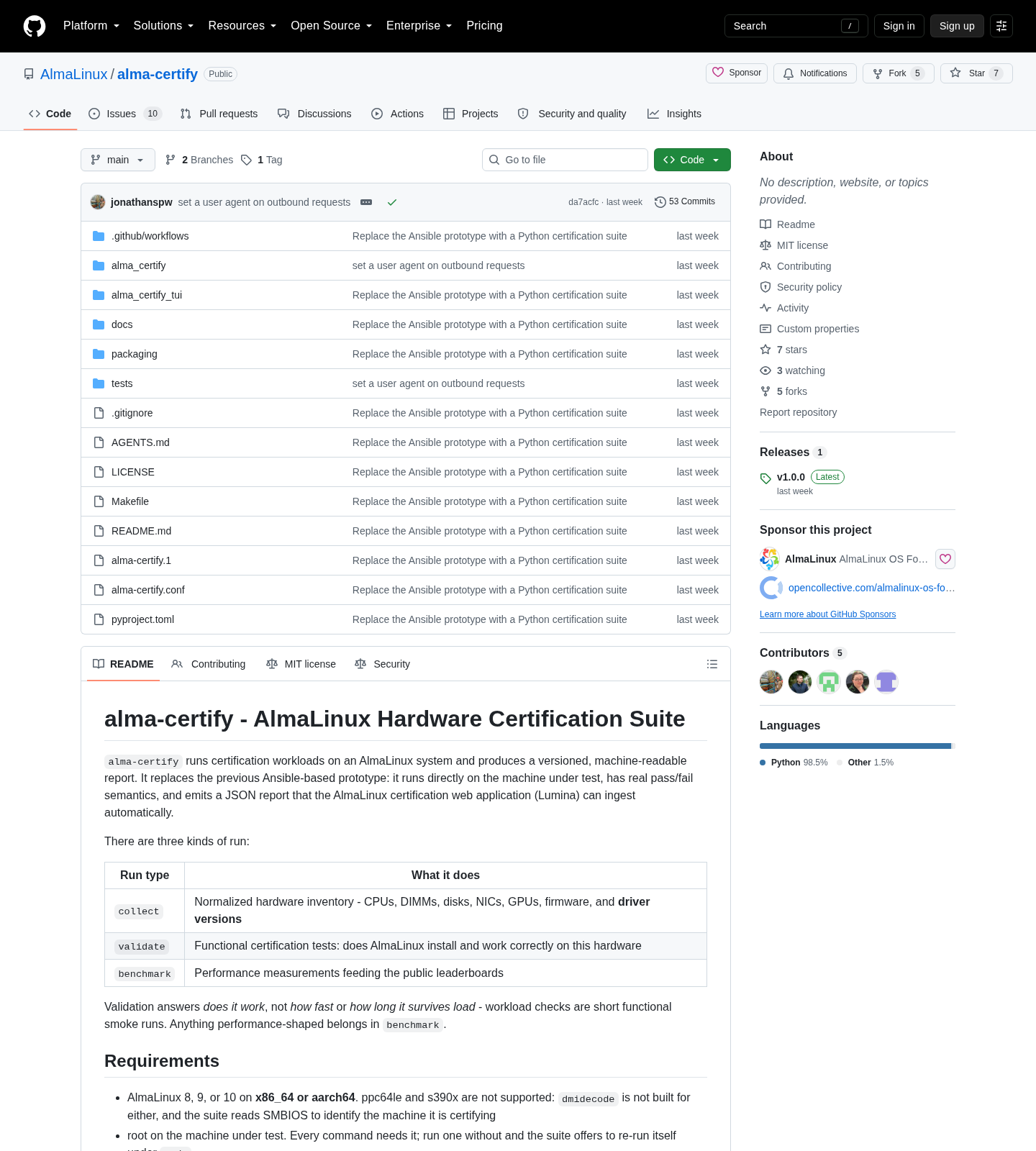This screenshot has width=1036, height=1151.
Task: Expand the Resources menu
Action: click(242, 26)
